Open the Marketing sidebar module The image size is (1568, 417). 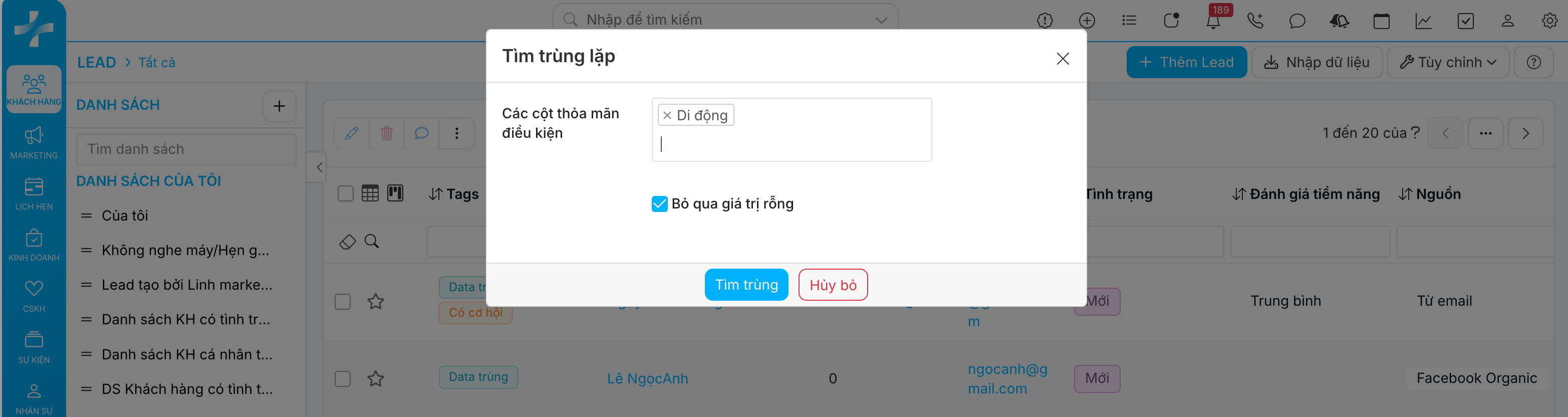click(x=34, y=142)
